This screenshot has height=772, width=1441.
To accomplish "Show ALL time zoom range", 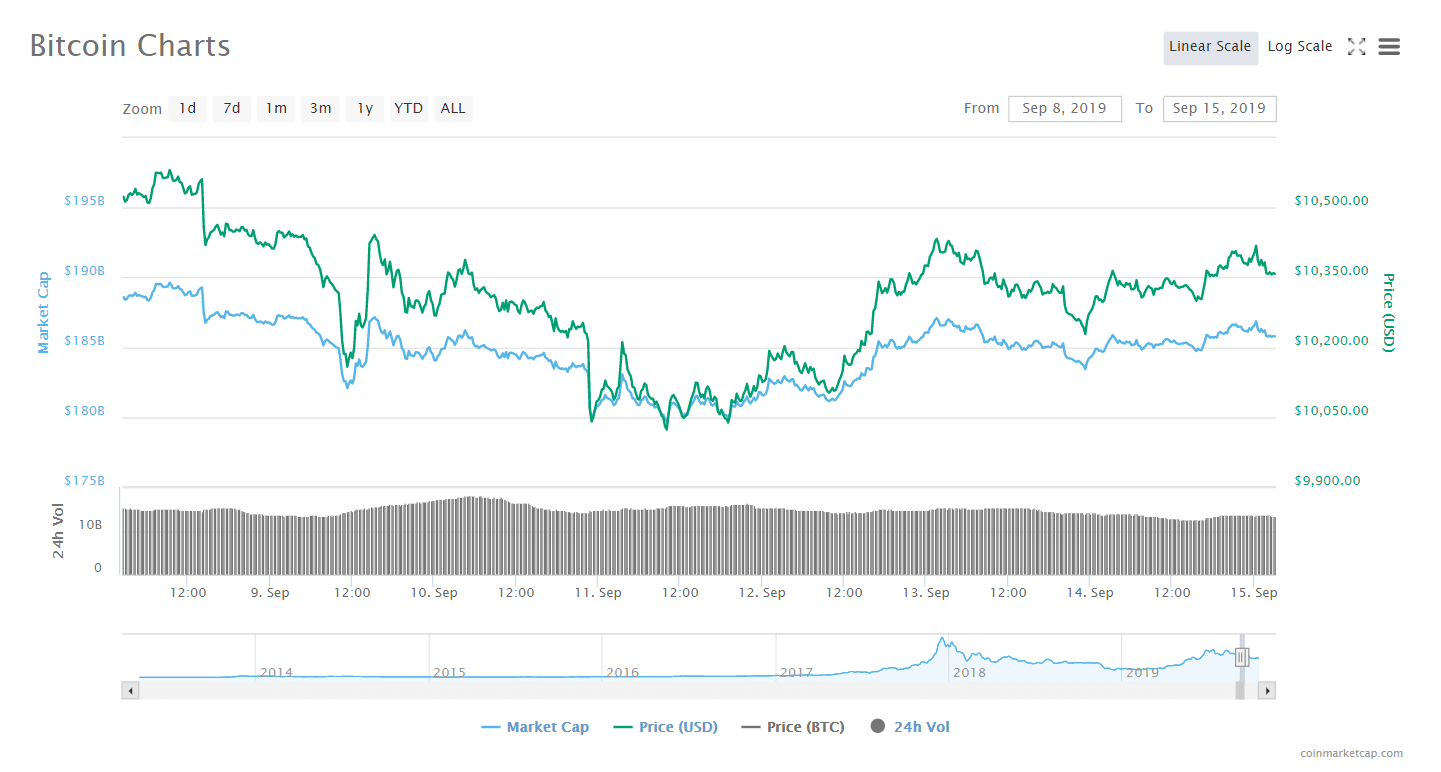I will pos(453,108).
